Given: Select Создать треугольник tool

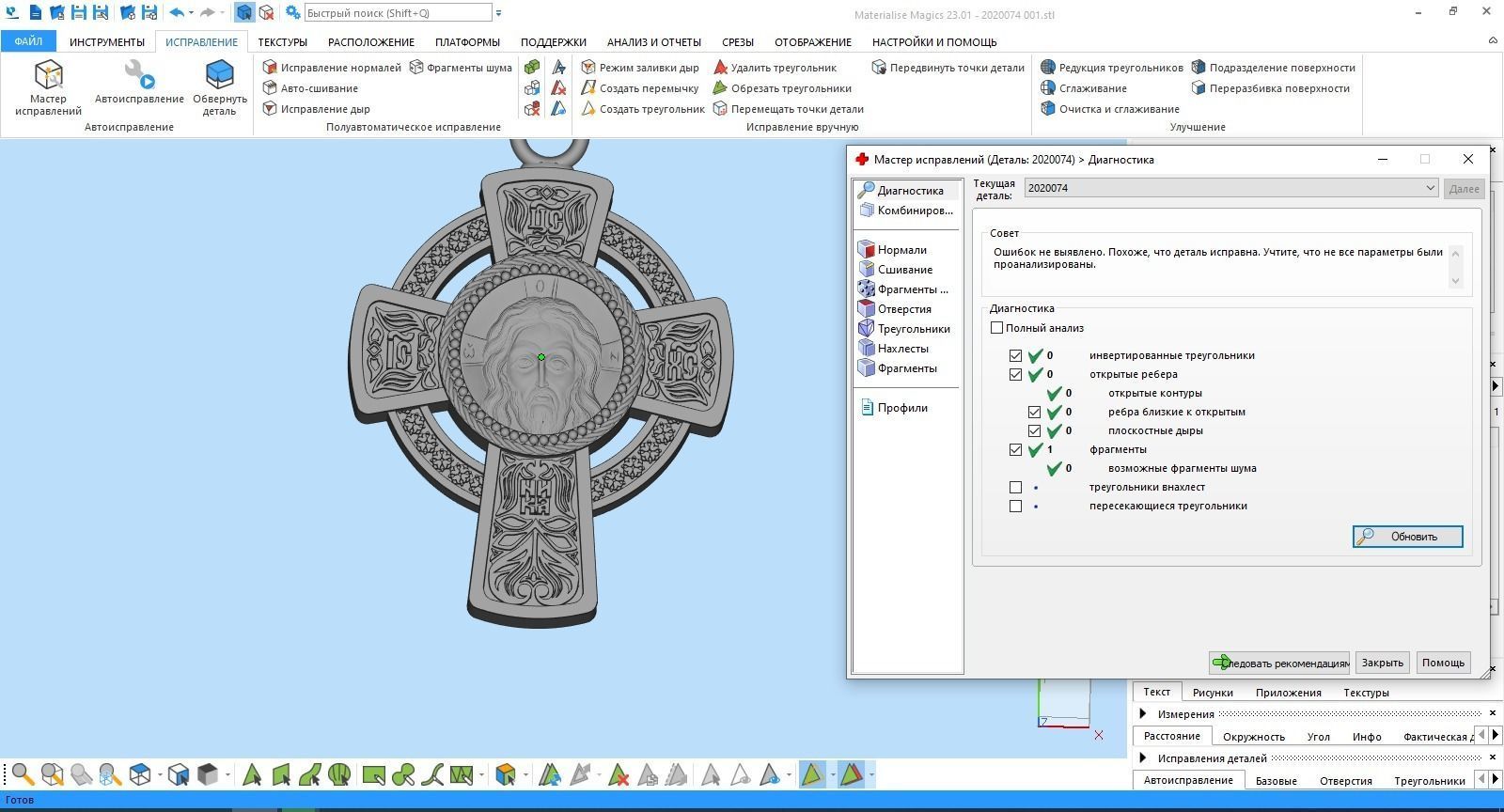Looking at the screenshot, I should coord(643,109).
